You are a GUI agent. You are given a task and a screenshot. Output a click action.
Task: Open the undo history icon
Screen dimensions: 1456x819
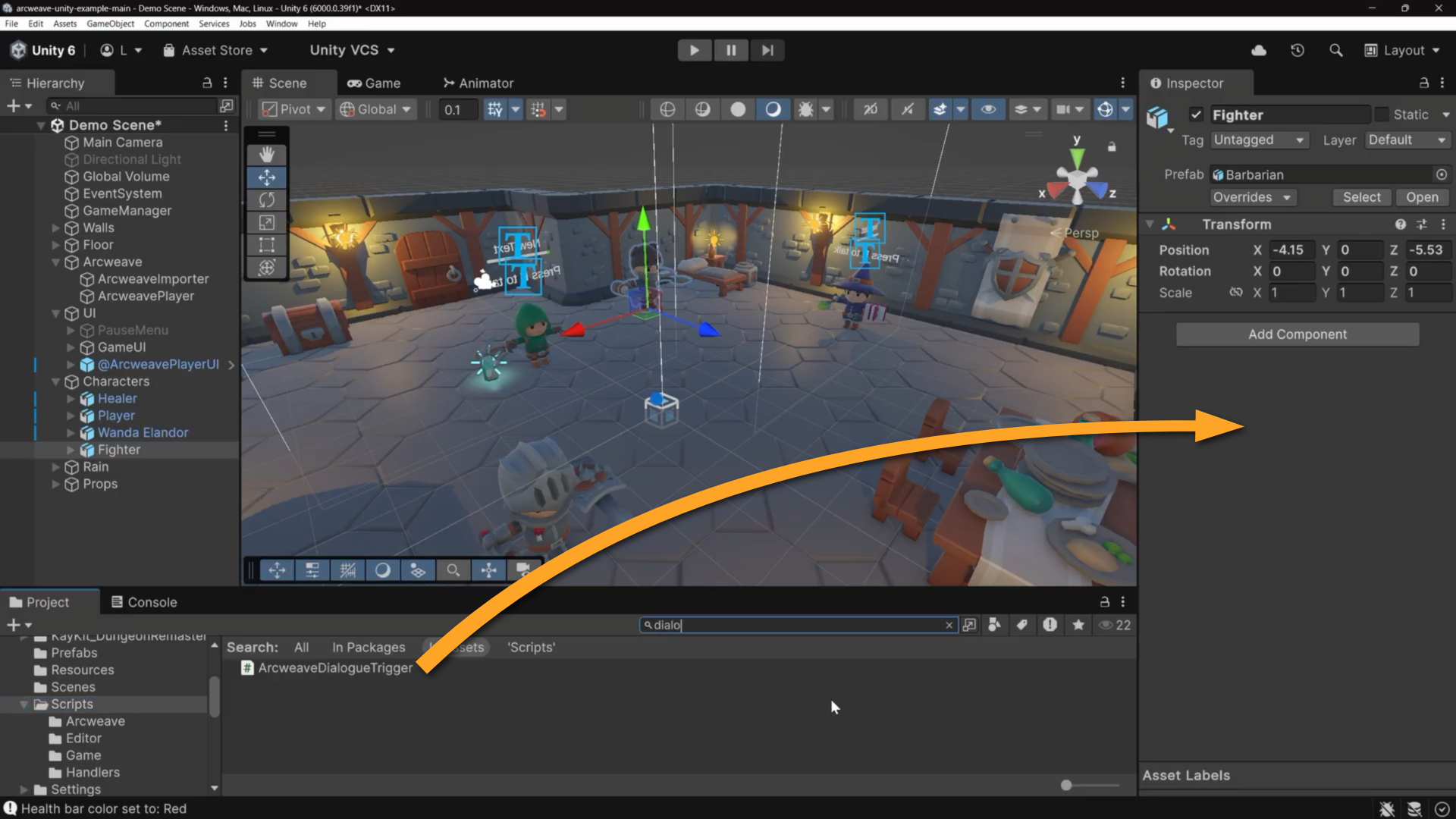[1298, 50]
